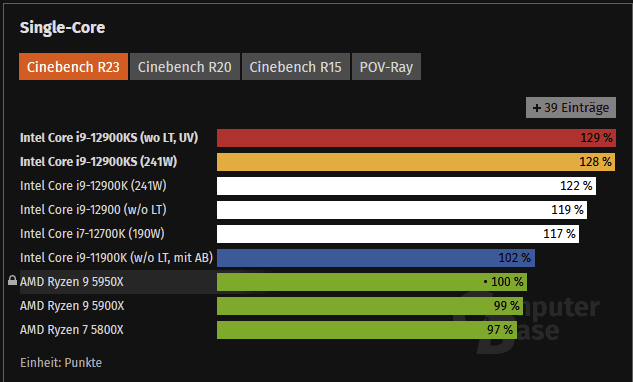The height and width of the screenshot is (382, 633).
Task: Select the Cinebench R23 tab
Action: (x=73, y=67)
